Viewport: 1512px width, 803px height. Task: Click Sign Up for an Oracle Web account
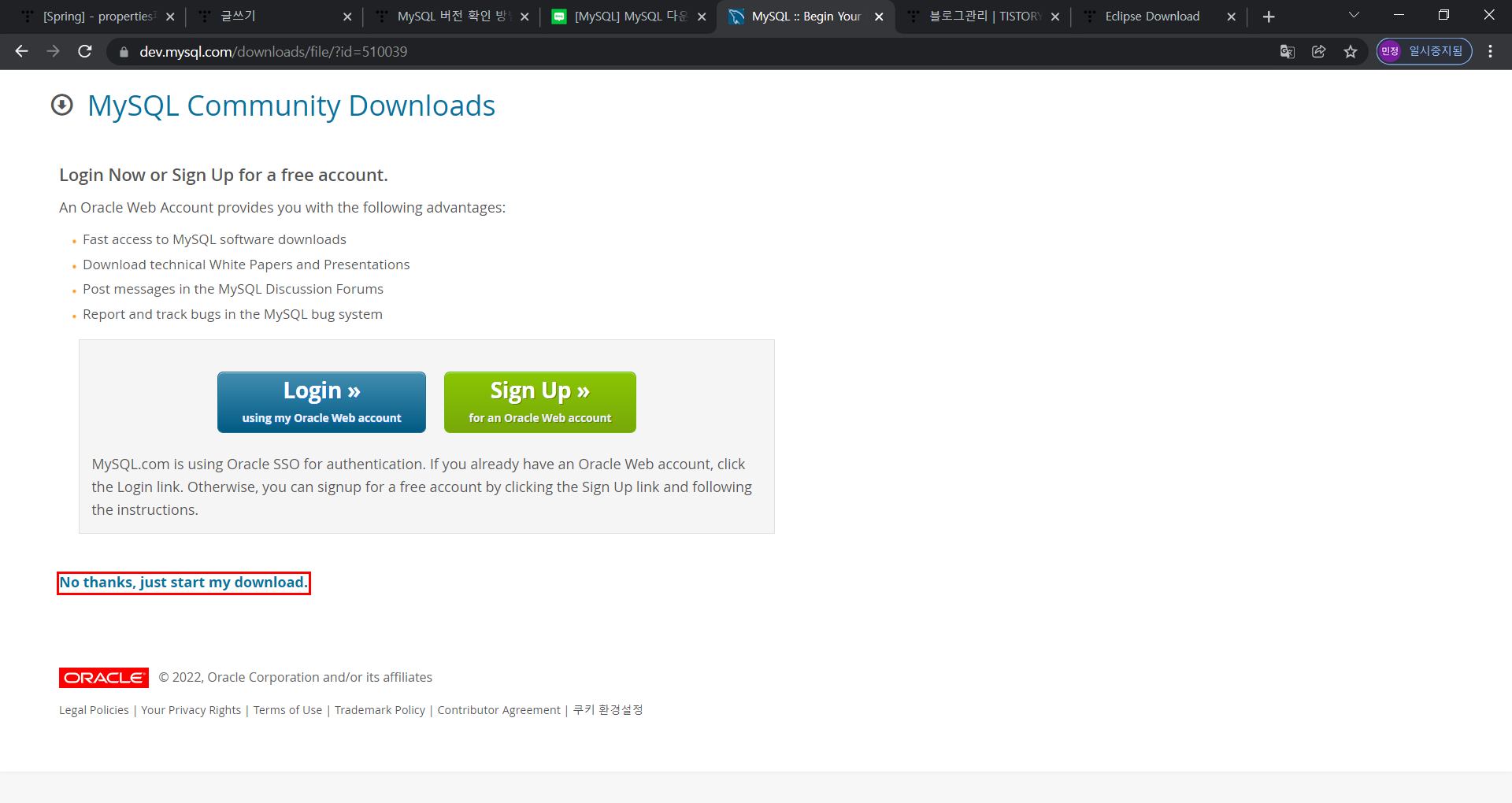(540, 402)
